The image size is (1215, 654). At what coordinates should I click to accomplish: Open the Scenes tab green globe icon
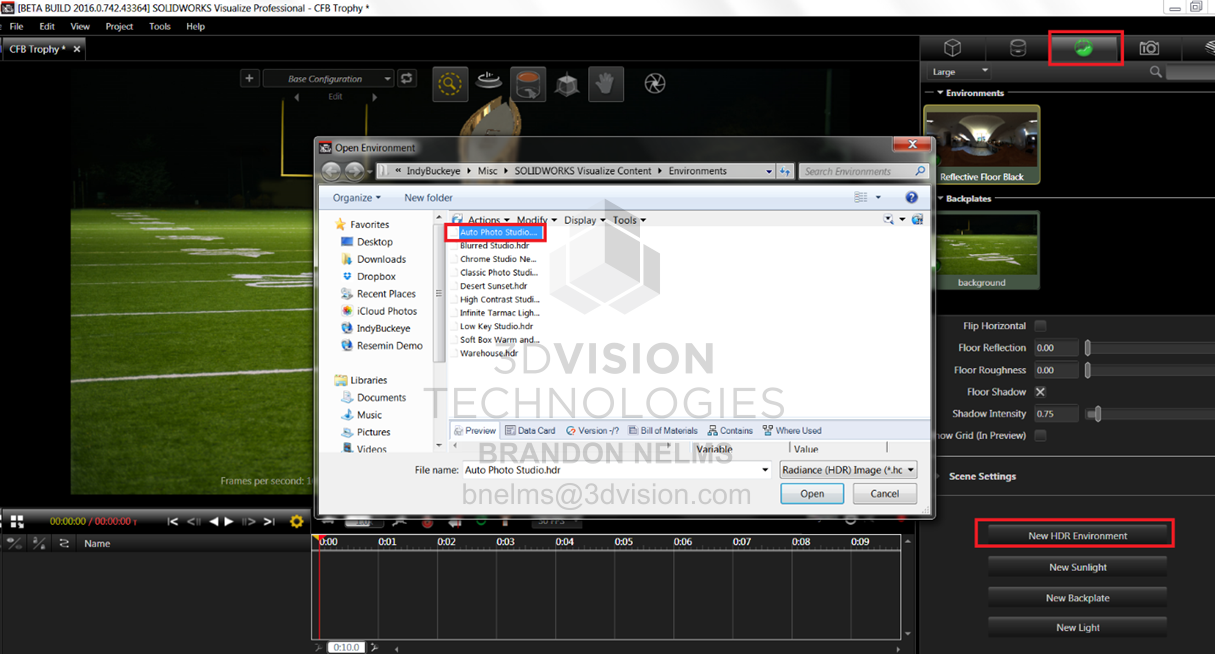1083,47
